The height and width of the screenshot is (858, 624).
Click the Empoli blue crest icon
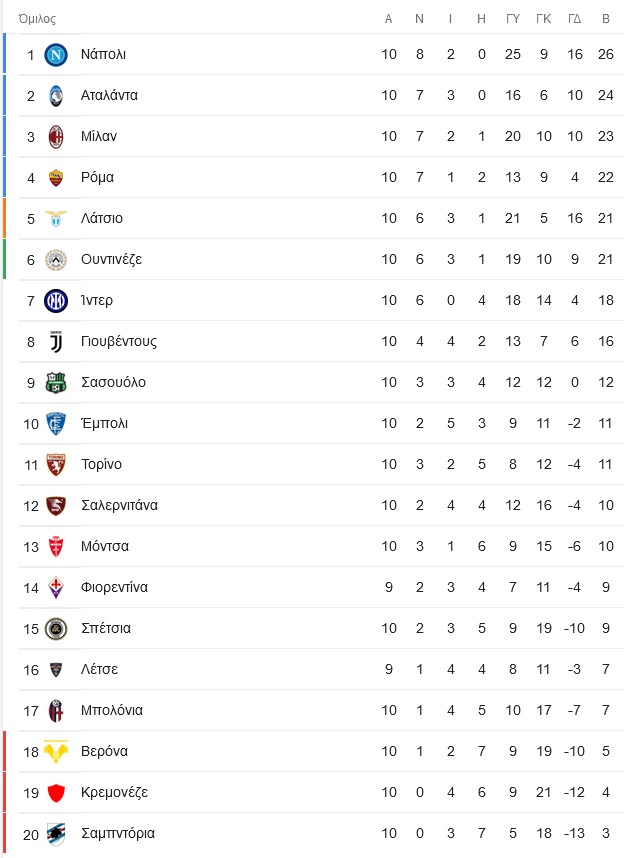pyautogui.click(x=56, y=424)
